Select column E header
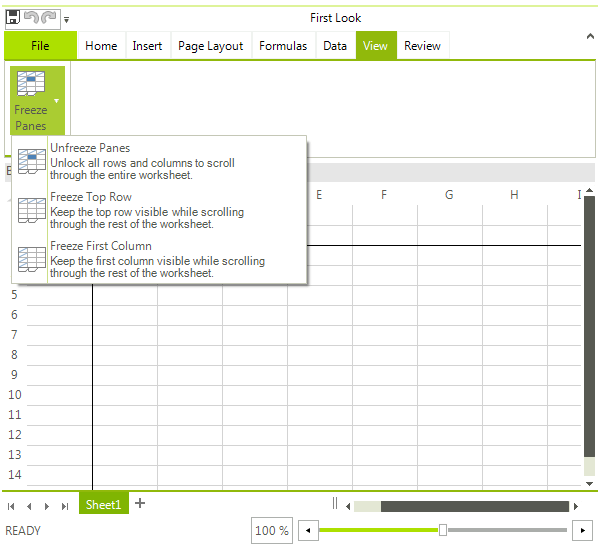The image size is (608, 550). [x=319, y=195]
